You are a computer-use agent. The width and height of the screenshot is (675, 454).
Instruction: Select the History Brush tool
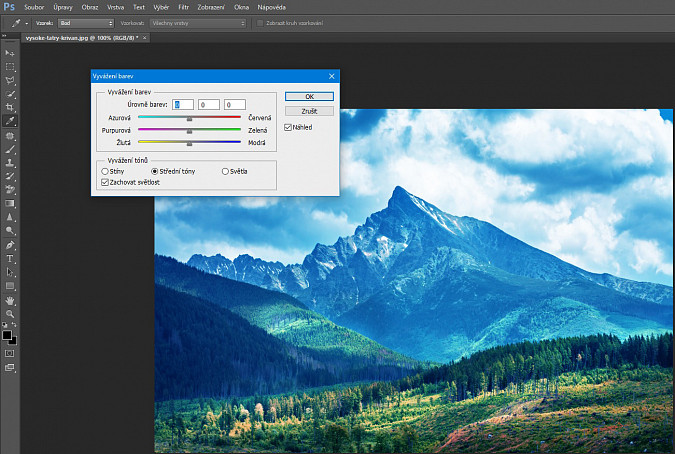(x=9, y=176)
